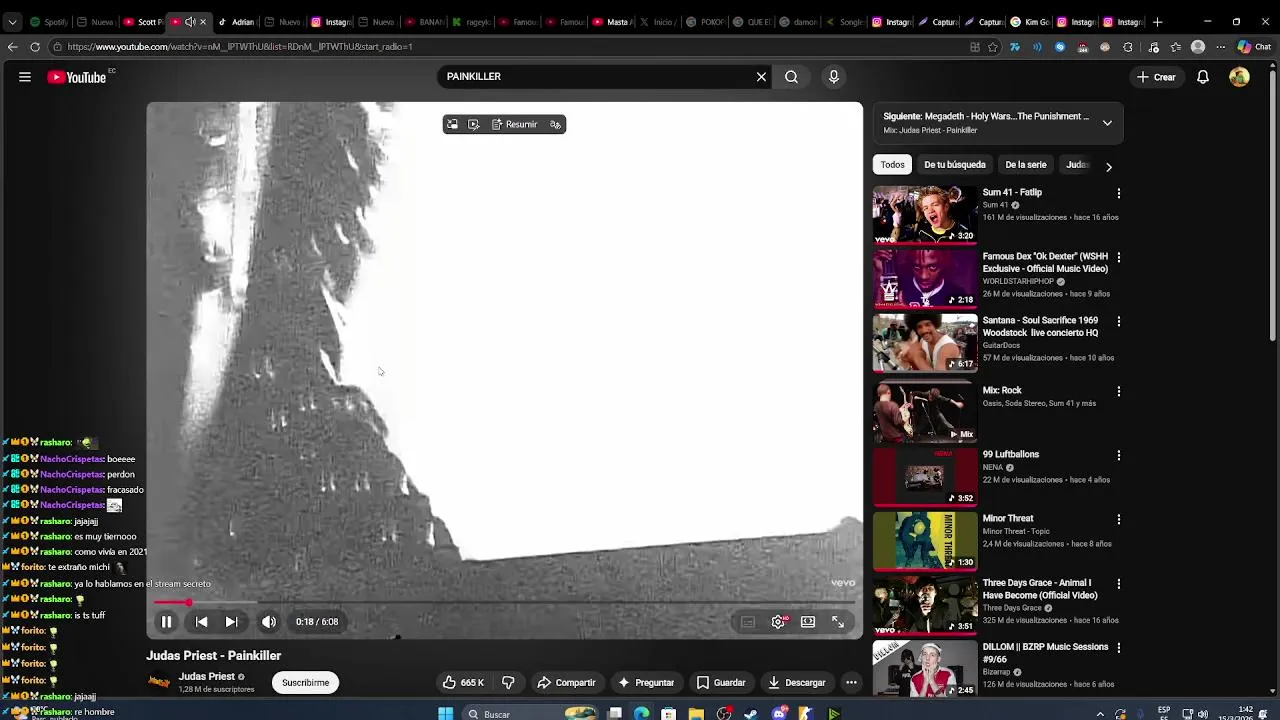The height and width of the screenshot is (720, 1280).
Task: Switch to the Kim Go browser tab
Action: pyautogui.click(x=1029, y=22)
